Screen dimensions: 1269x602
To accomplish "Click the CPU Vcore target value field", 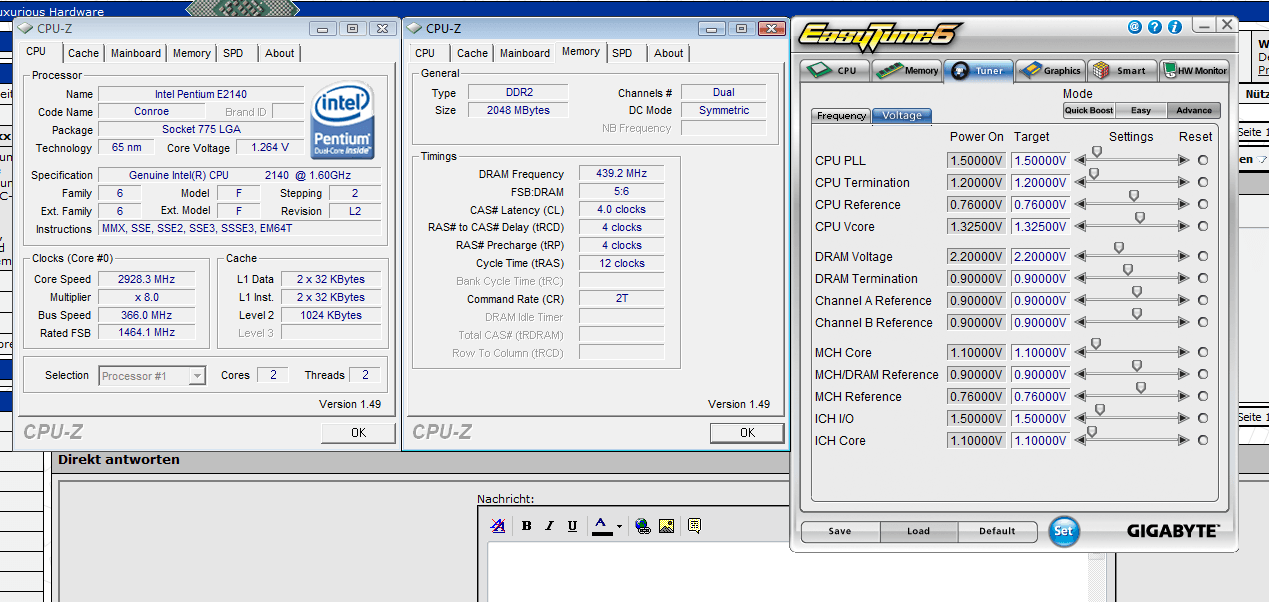I will tap(1040, 227).
